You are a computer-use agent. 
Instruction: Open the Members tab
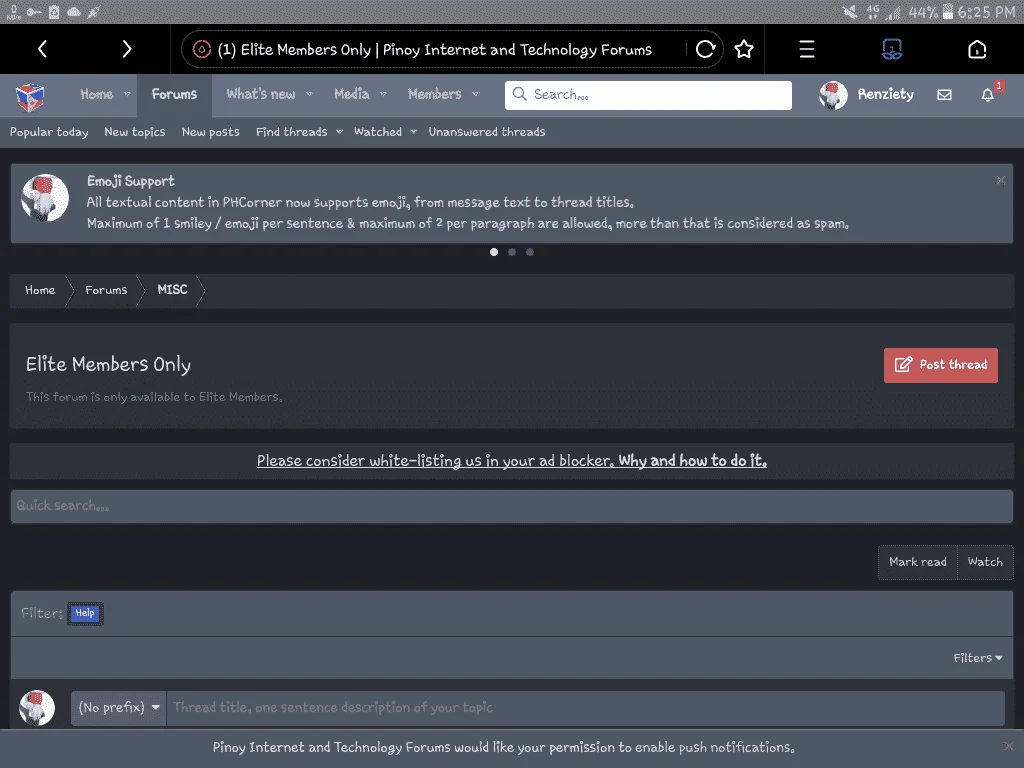[434, 95]
